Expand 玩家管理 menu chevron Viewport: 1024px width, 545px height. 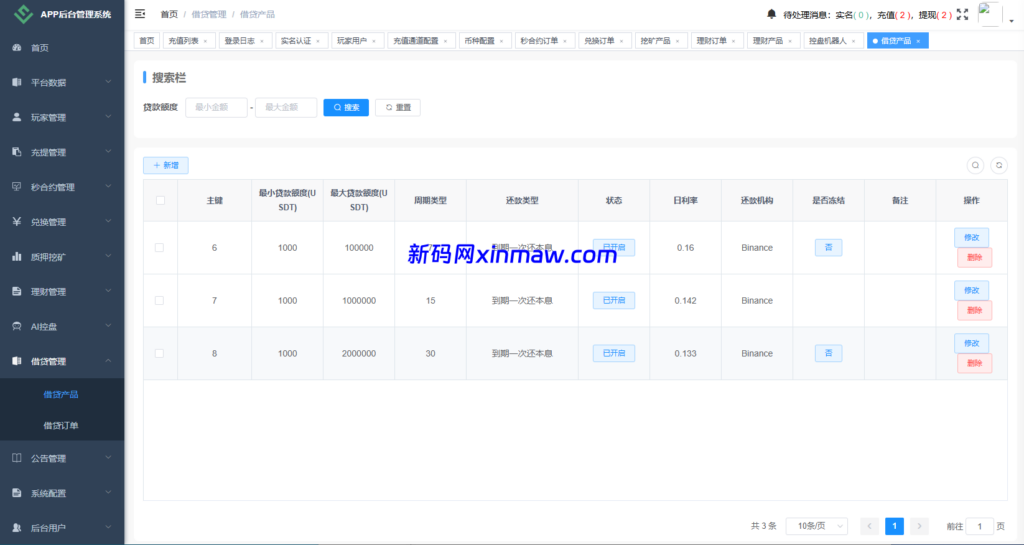(108, 117)
